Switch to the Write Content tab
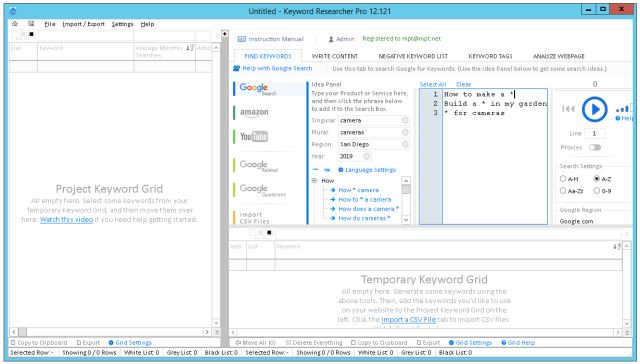Screen dimensions: 640x364 335,56
